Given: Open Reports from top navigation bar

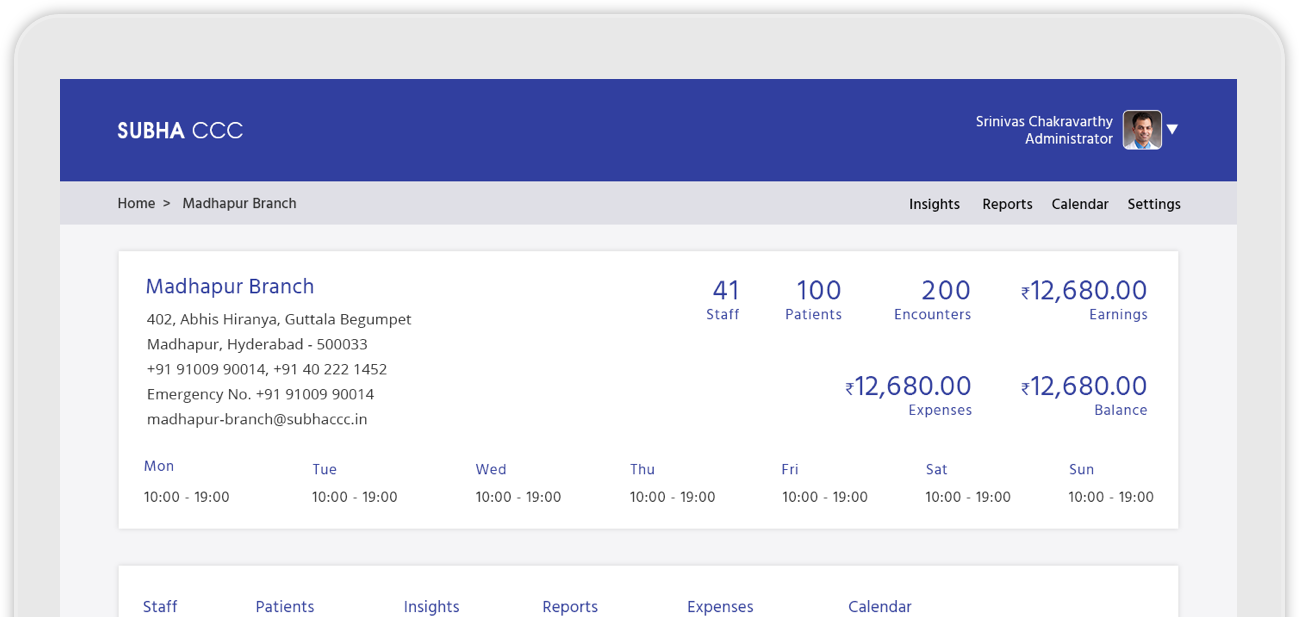Looking at the screenshot, I should pyautogui.click(x=1007, y=204).
